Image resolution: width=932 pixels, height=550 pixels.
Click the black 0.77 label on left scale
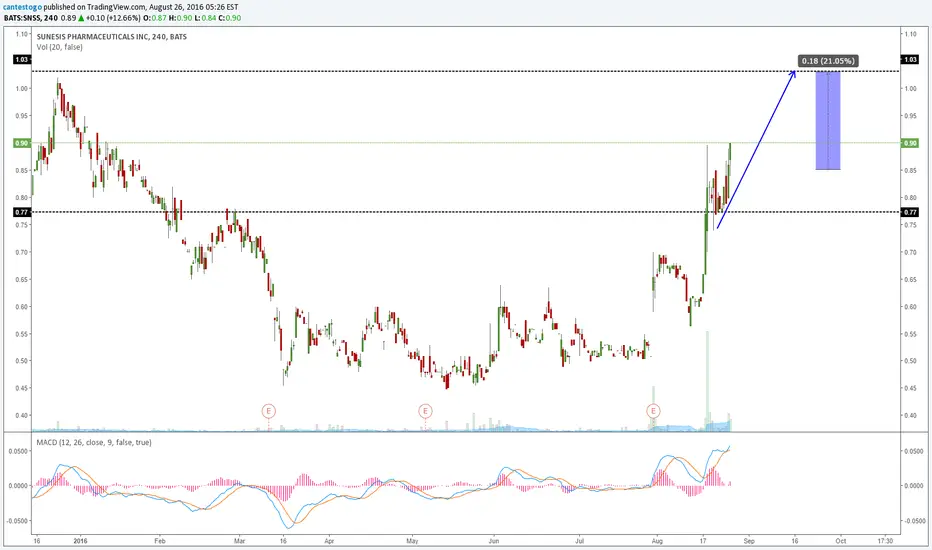point(22,212)
